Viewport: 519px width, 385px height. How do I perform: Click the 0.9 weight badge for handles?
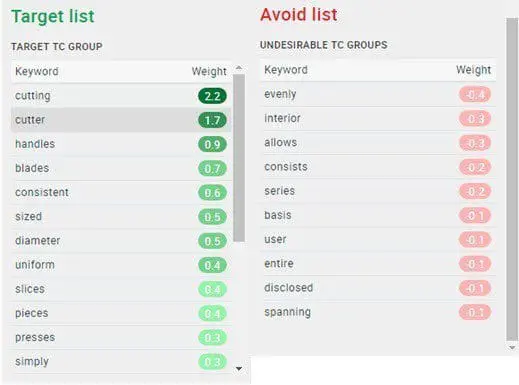point(212,144)
